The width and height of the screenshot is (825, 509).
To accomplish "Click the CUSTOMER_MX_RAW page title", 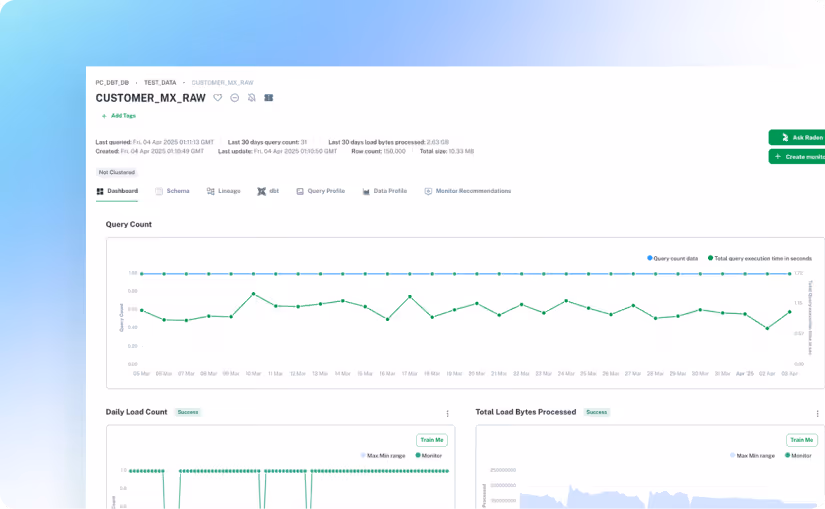I will click(x=150, y=98).
